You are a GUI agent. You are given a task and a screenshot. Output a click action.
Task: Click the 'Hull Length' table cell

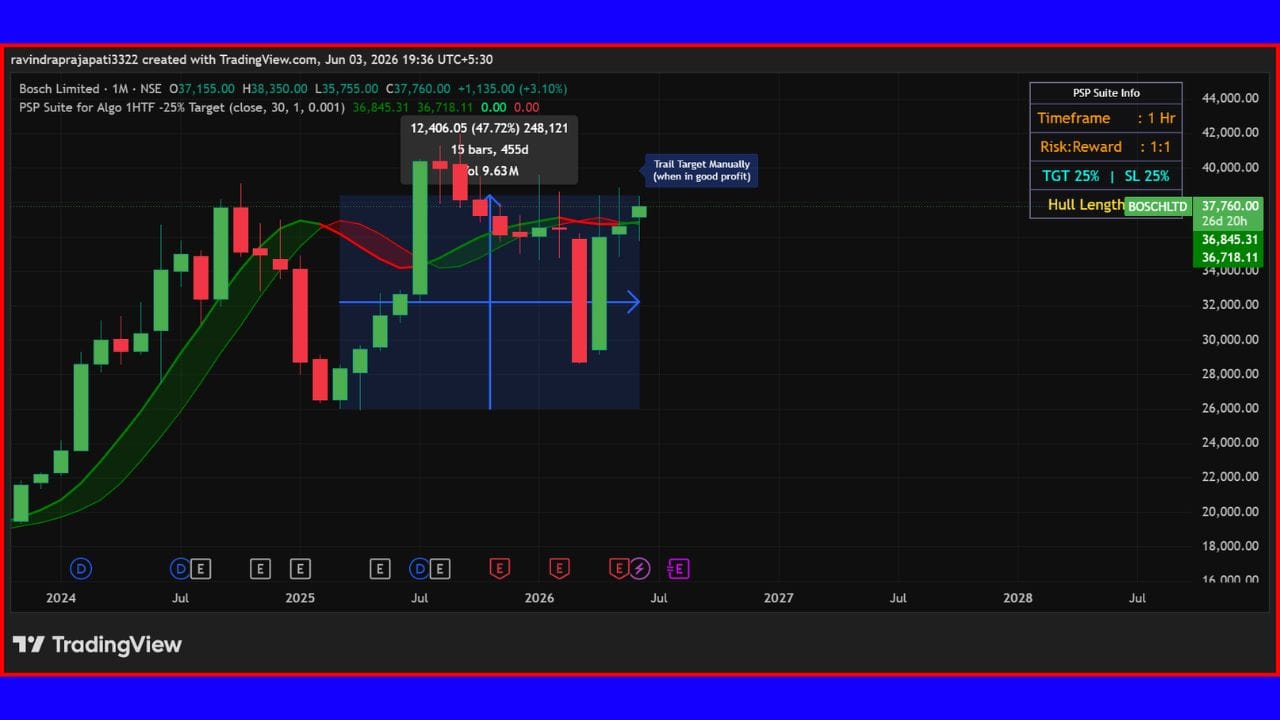click(1086, 204)
